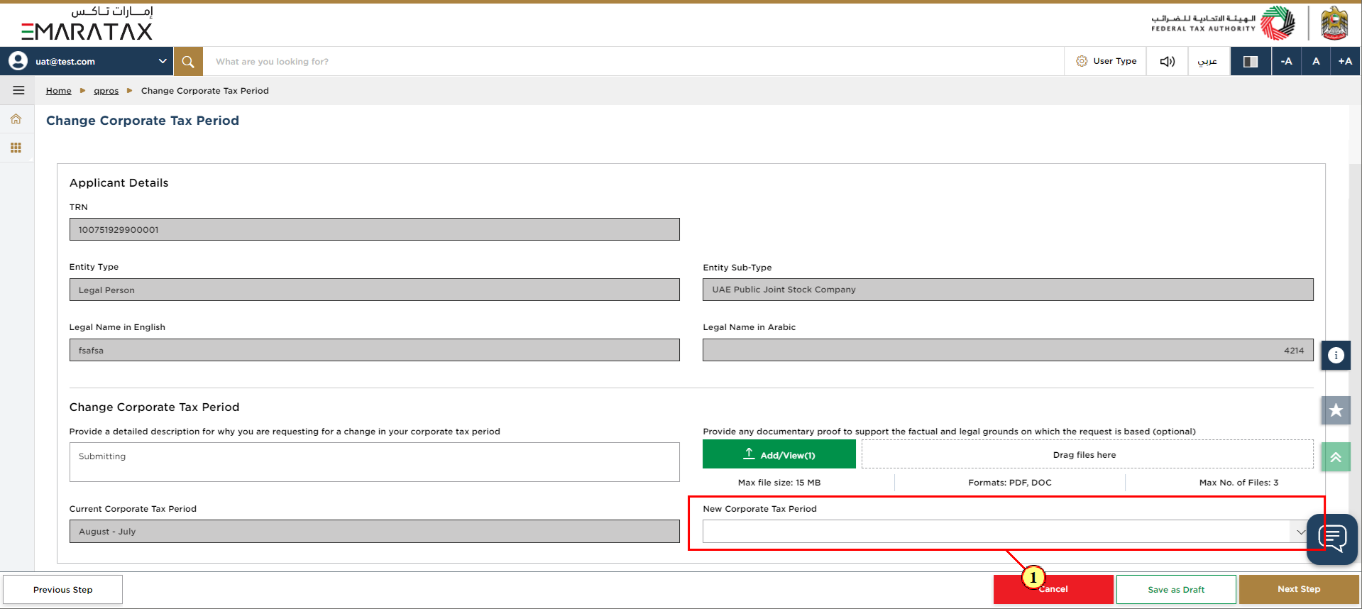Click the search box 'What are you looking for?'
The image size is (1362, 609).
634,61
